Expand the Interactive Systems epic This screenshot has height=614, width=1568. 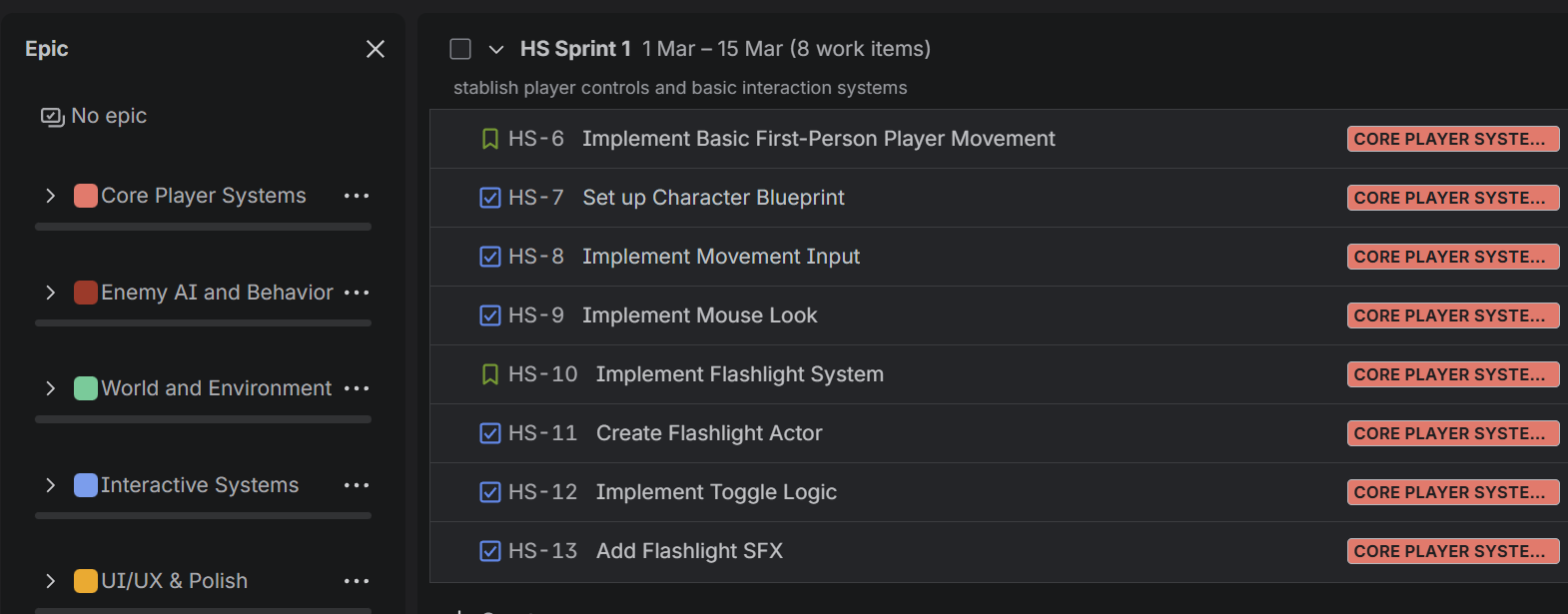51,485
